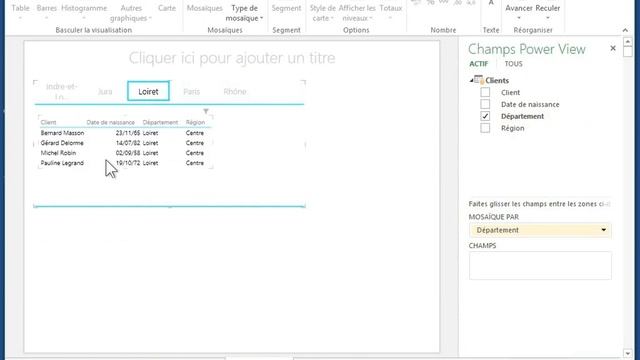
Task: Sort by the Date de naissance column header
Action: coord(110,122)
